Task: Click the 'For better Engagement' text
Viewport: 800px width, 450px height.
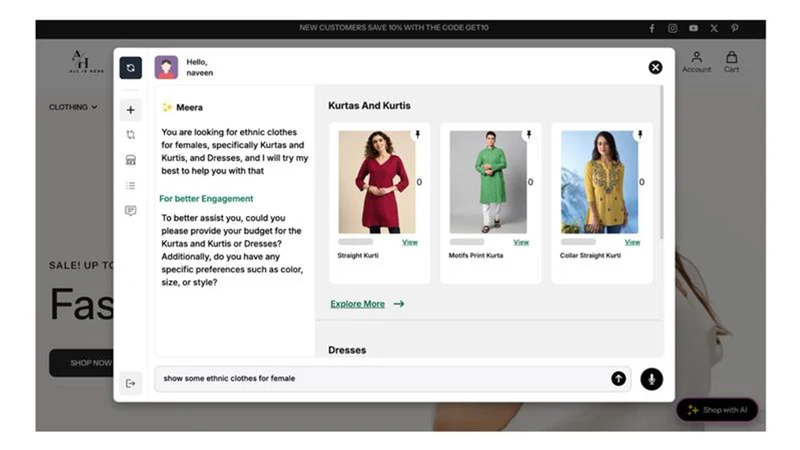Action: click(206, 198)
